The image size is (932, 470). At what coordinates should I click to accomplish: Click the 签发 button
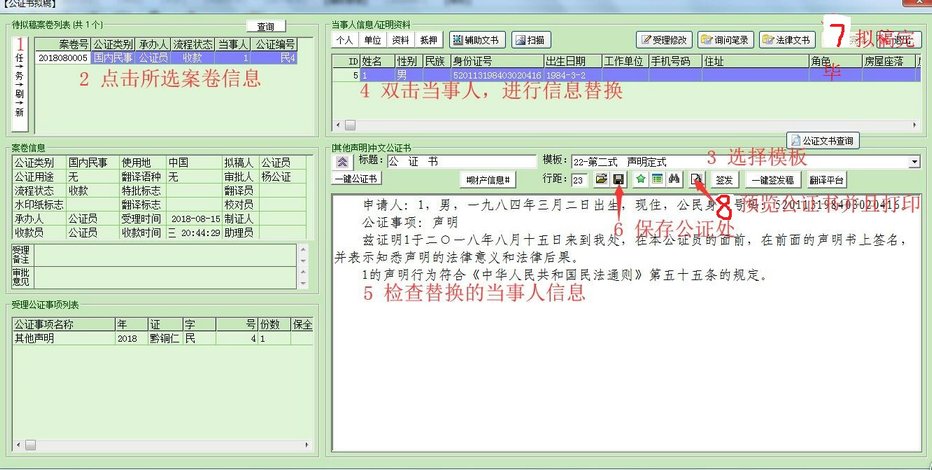pos(724,179)
